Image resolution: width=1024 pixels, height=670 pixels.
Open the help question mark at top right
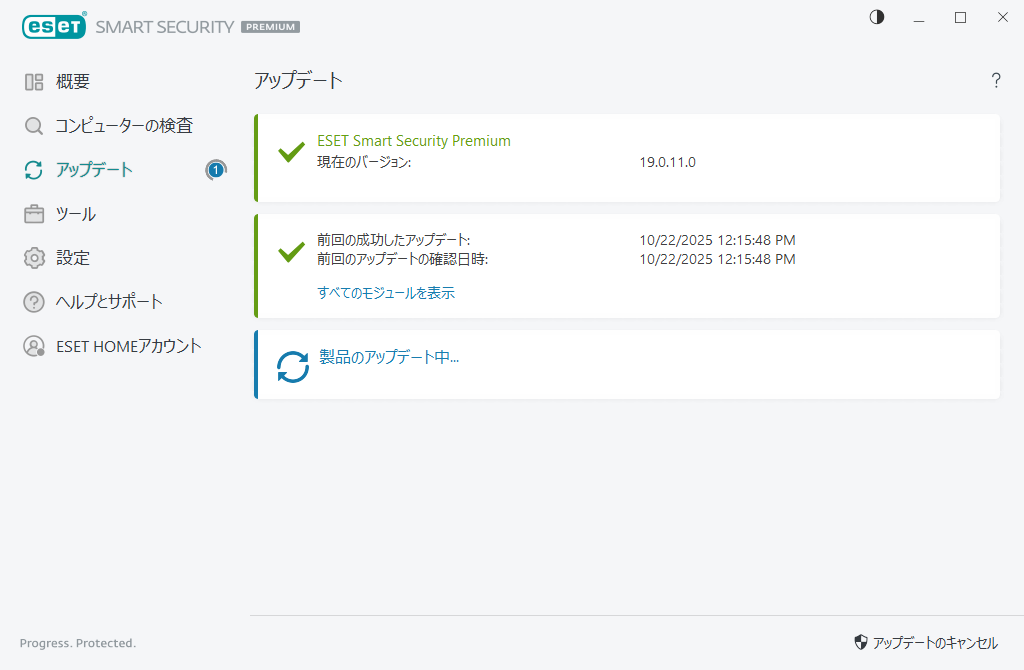996,81
